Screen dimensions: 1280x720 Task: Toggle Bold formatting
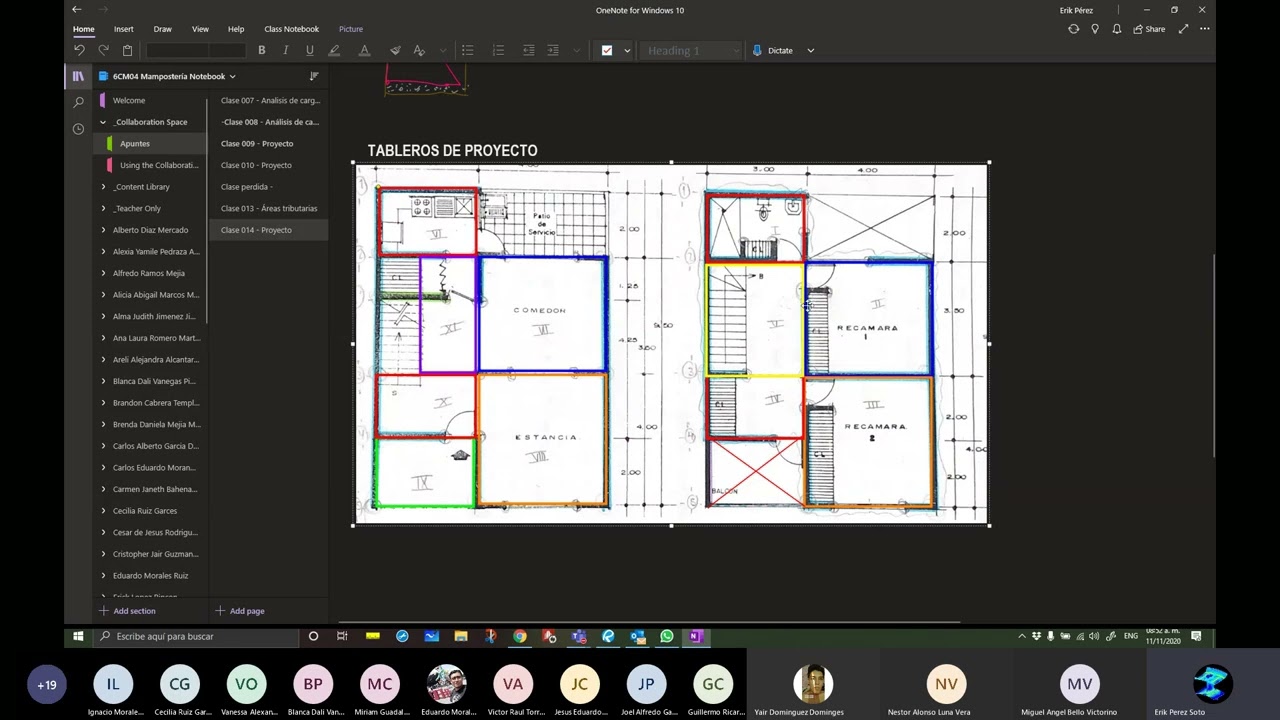click(262, 50)
